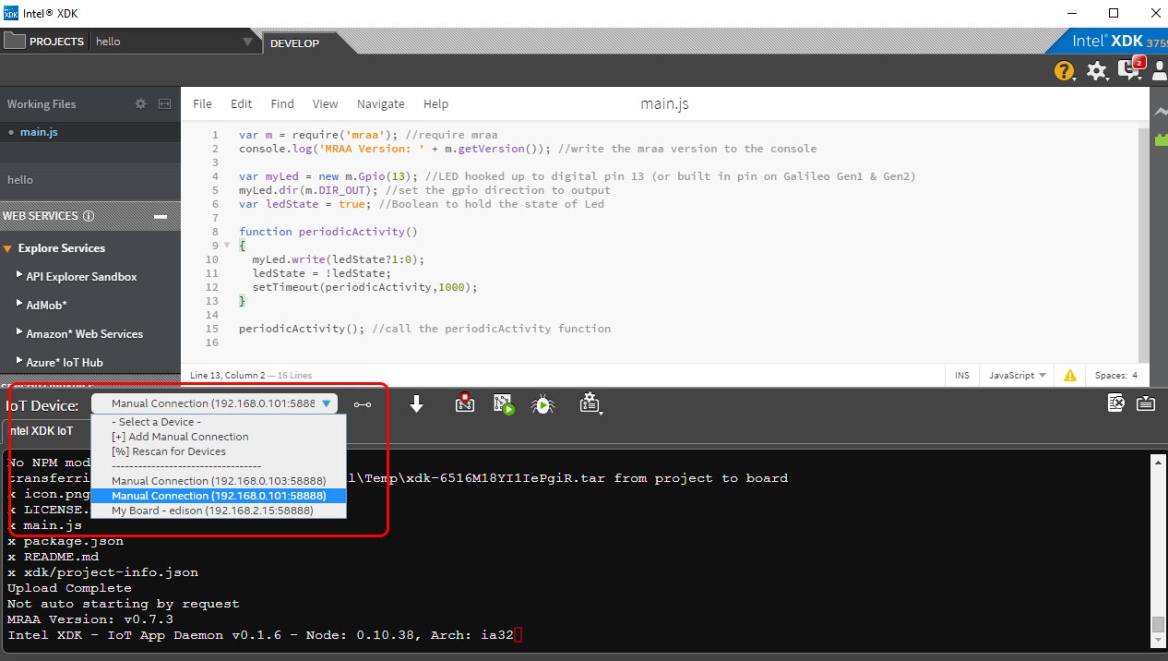Switch to the DEVELOP tab
Viewport: 1168px width, 661px height.
point(295,43)
